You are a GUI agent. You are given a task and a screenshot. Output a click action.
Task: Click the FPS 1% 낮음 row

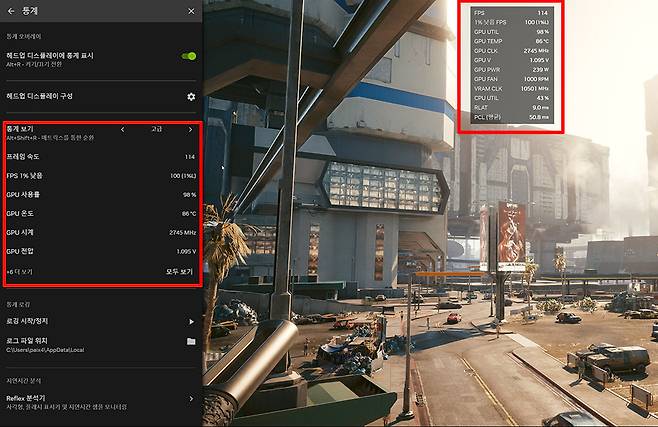pos(100,176)
